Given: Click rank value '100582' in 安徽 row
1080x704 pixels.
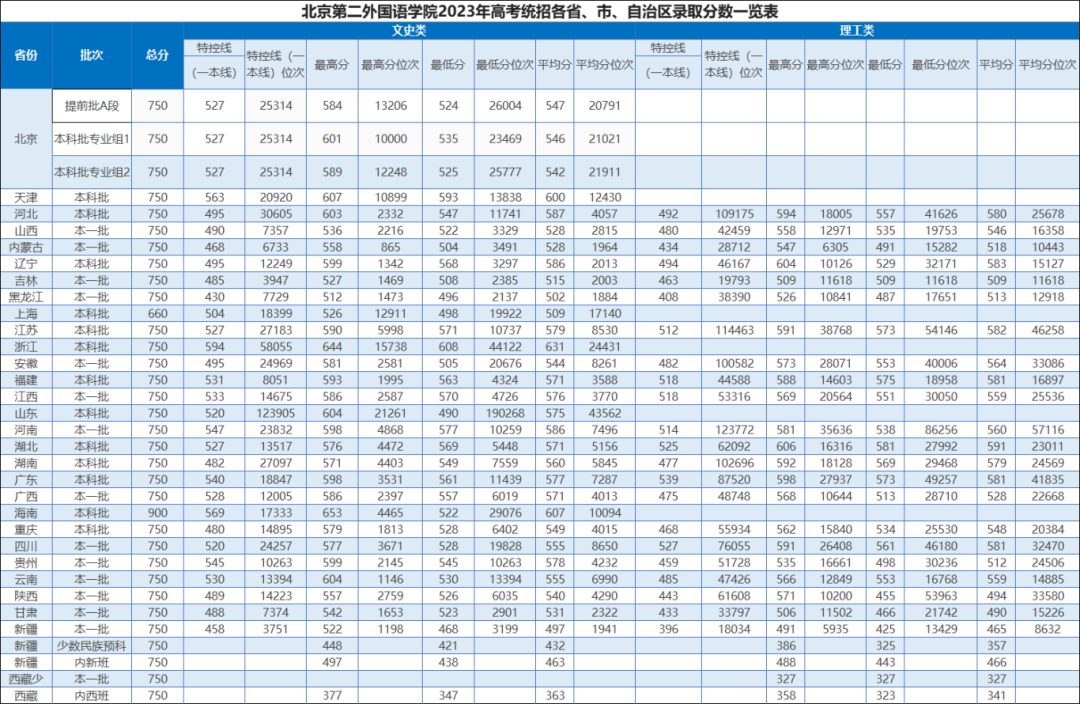Looking at the screenshot, I should pyautogui.click(x=734, y=363).
